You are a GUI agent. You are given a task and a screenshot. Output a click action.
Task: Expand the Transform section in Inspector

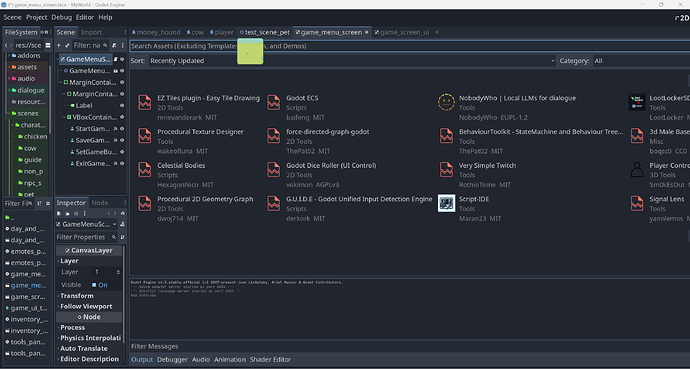click(77, 296)
